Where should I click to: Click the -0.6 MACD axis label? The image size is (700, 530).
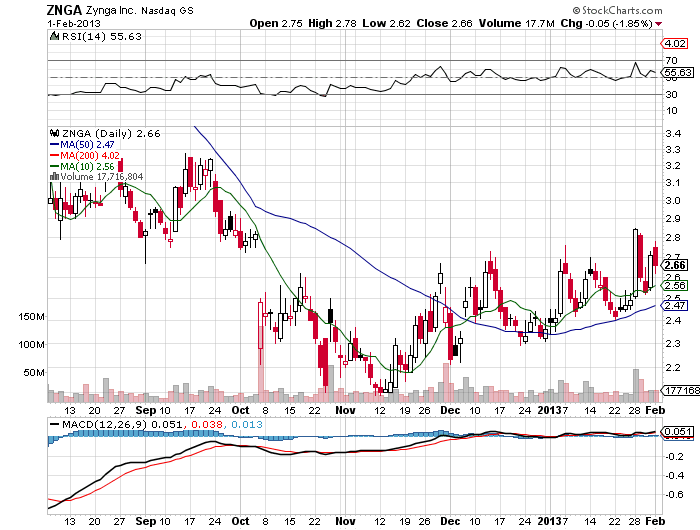point(674,494)
